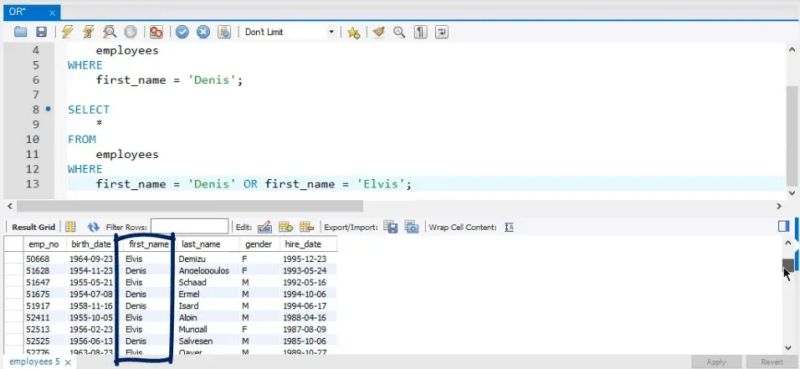
Task: Open find panel with the magnifier icon
Action: pyautogui.click(x=399, y=32)
